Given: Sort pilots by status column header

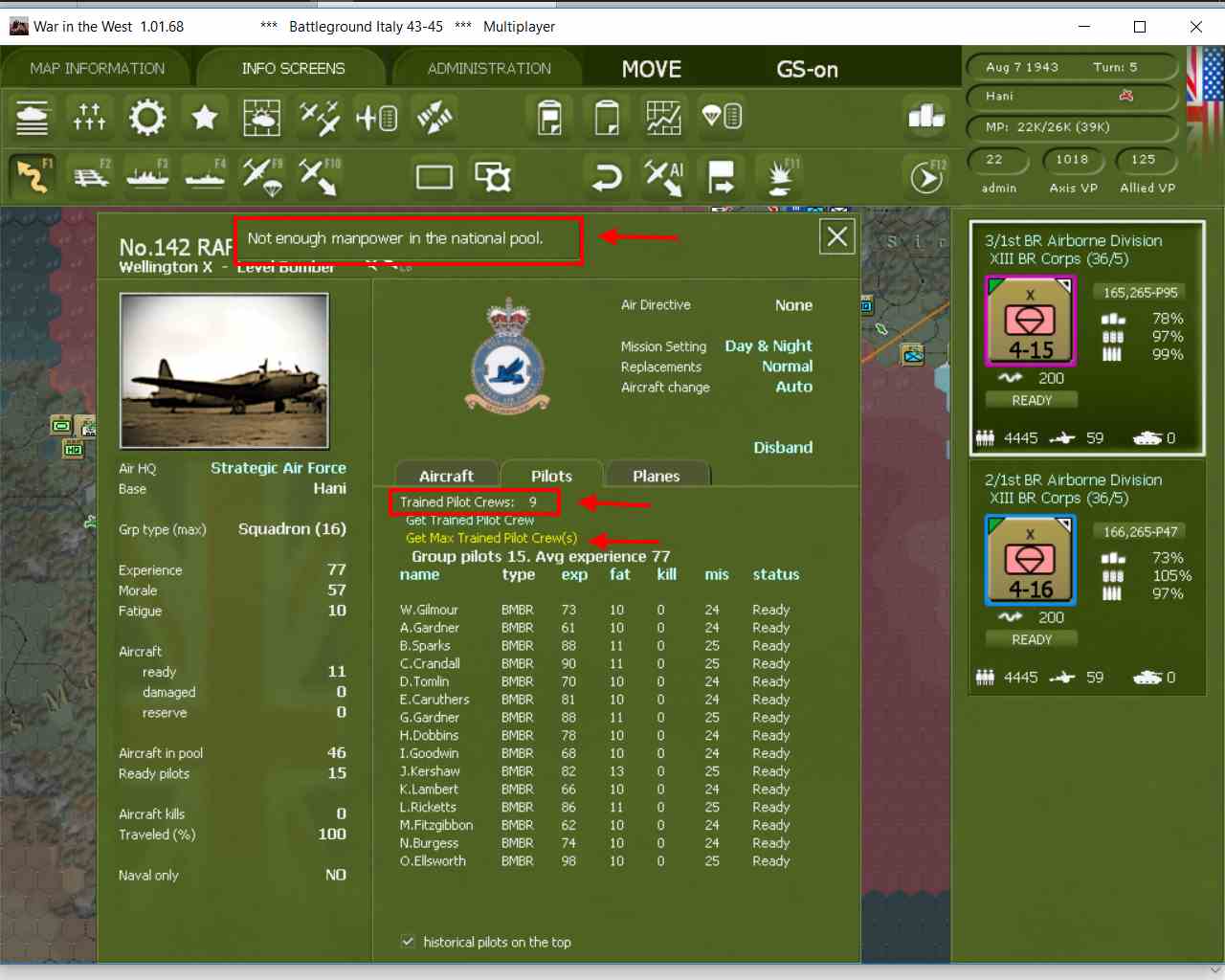Looking at the screenshot, I should [776, 574].
